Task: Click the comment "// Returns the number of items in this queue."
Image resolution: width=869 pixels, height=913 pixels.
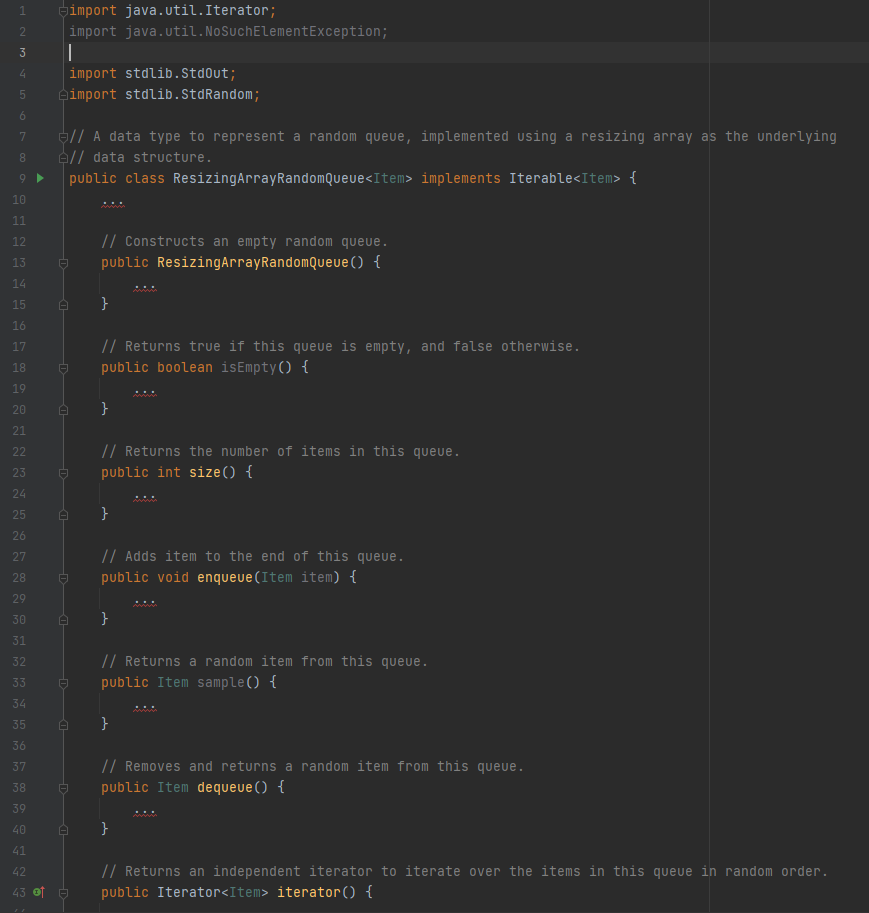Action: [281, 451]
